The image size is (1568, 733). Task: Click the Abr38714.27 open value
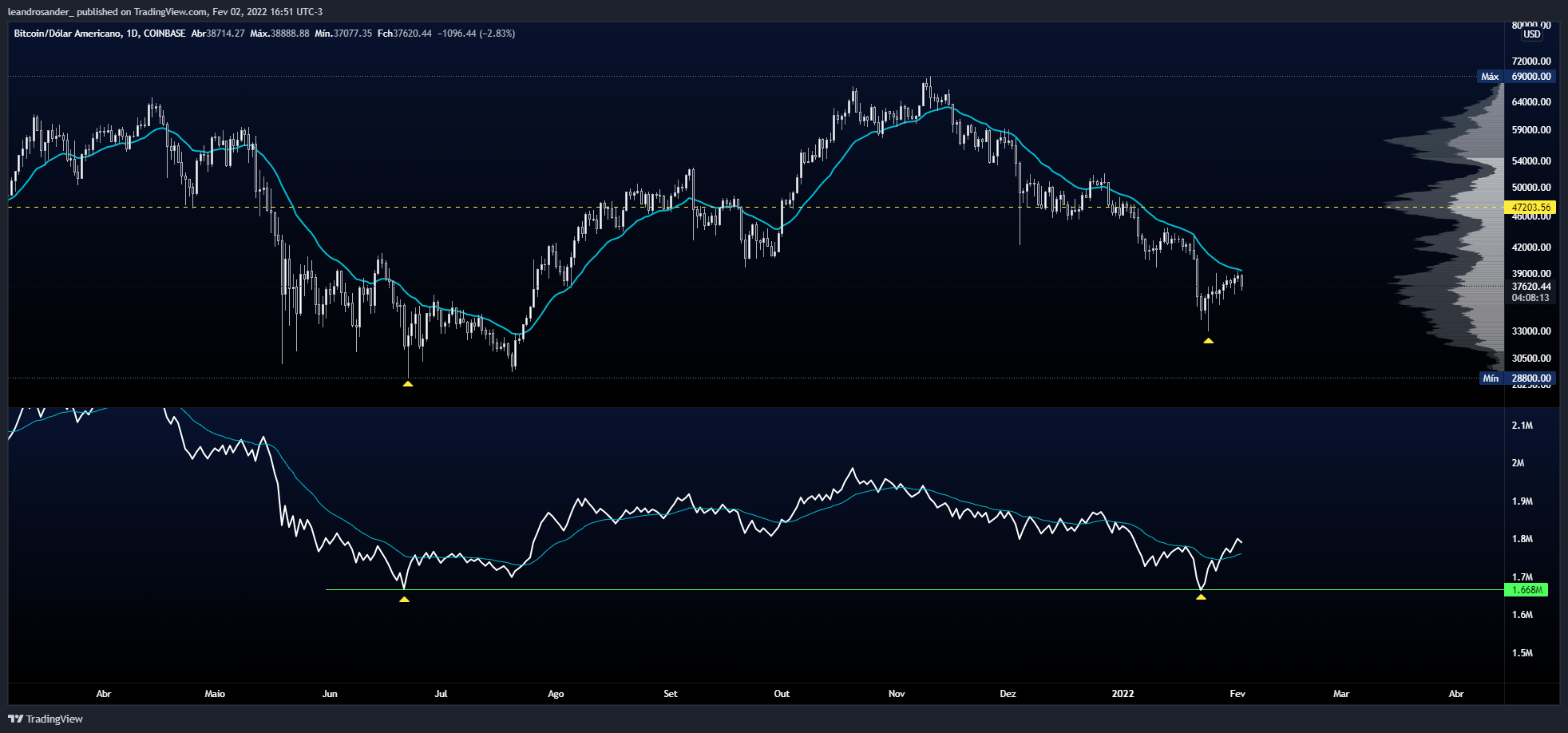pyautogui.click(x=218, y=34)
